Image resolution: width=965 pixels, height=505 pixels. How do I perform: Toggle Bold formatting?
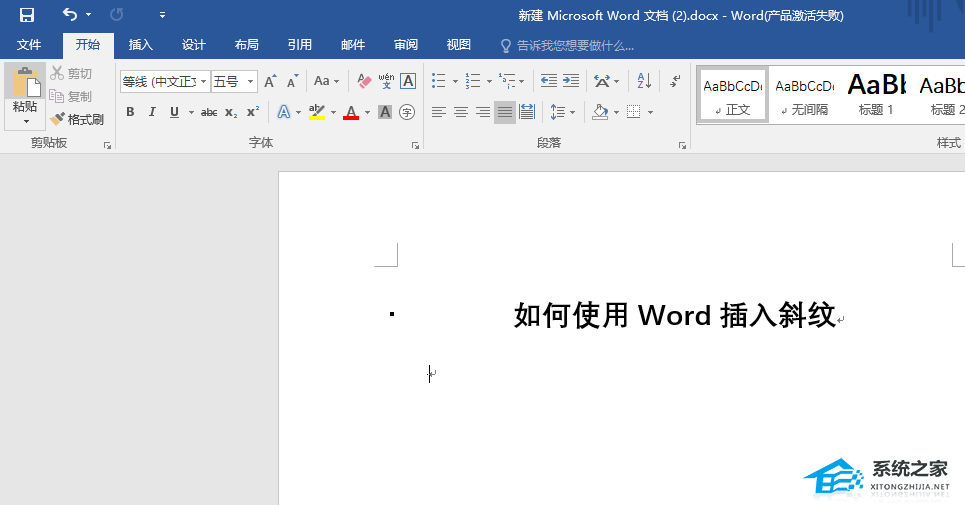130,112
